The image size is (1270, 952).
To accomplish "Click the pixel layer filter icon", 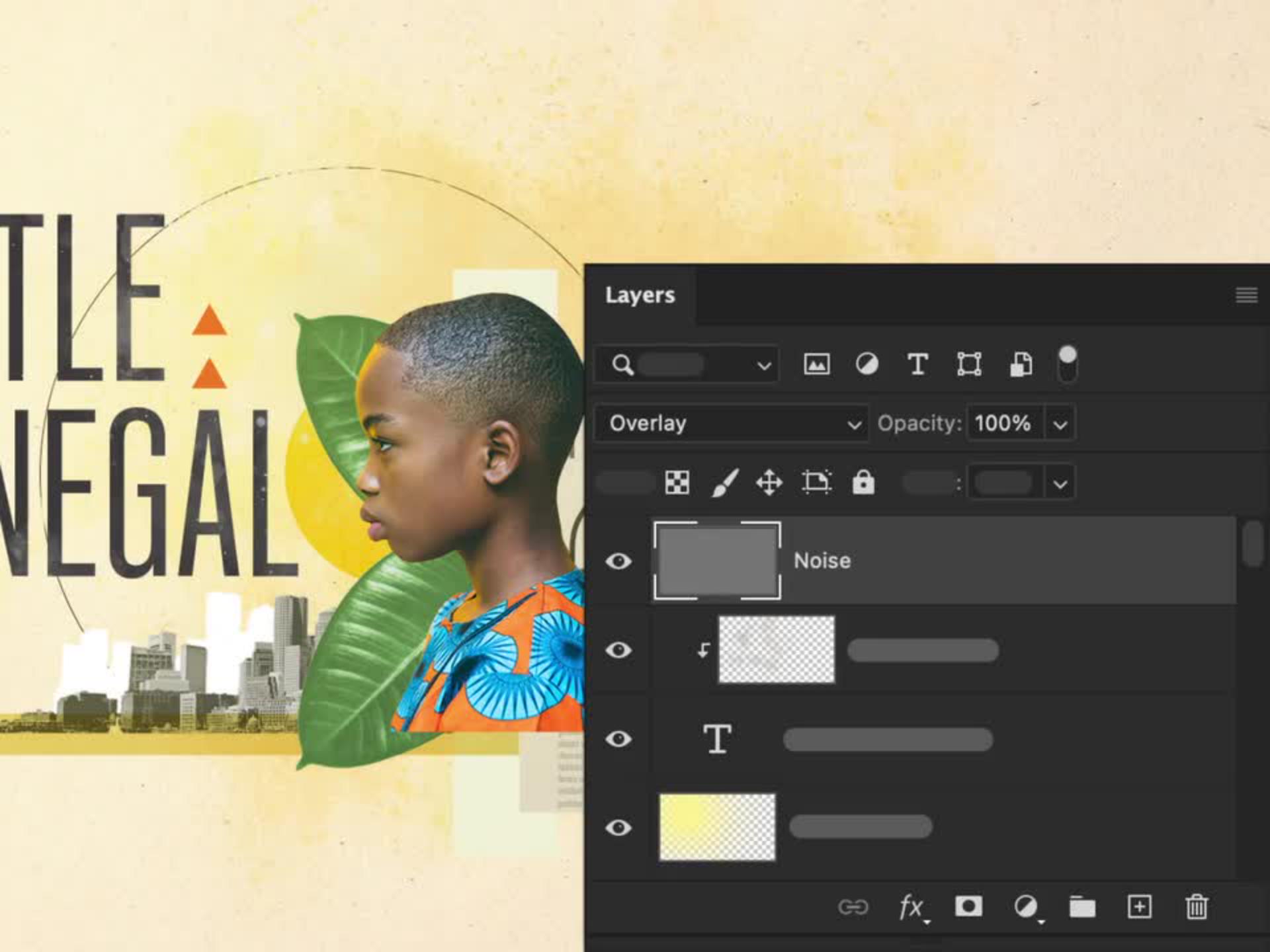I will point(816,364).
